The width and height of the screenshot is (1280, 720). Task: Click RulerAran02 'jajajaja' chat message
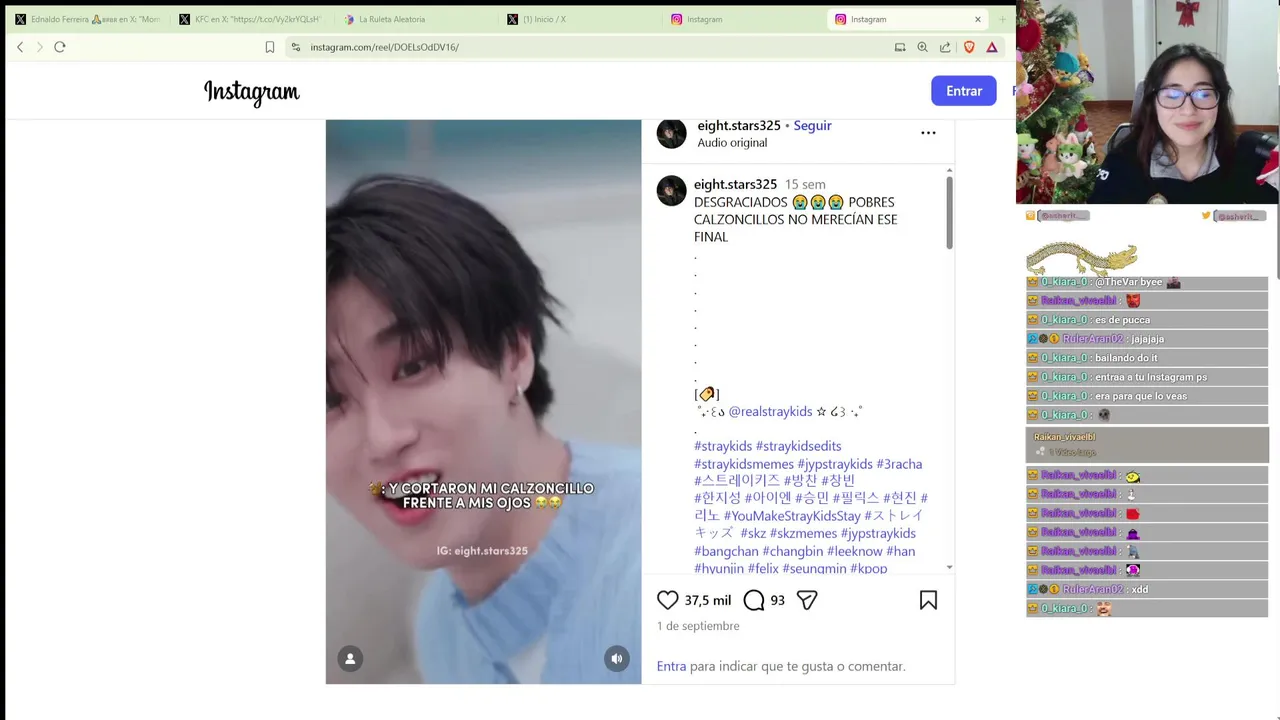tap(1147, 339)
